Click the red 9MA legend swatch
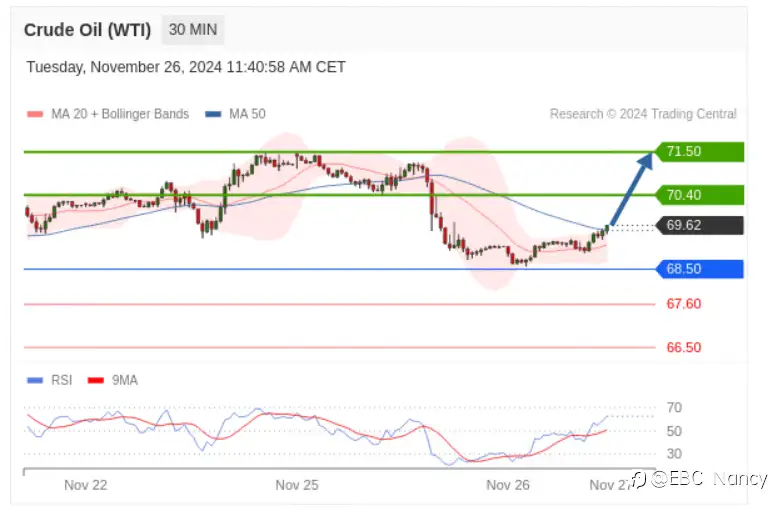 tap(96, 381)
